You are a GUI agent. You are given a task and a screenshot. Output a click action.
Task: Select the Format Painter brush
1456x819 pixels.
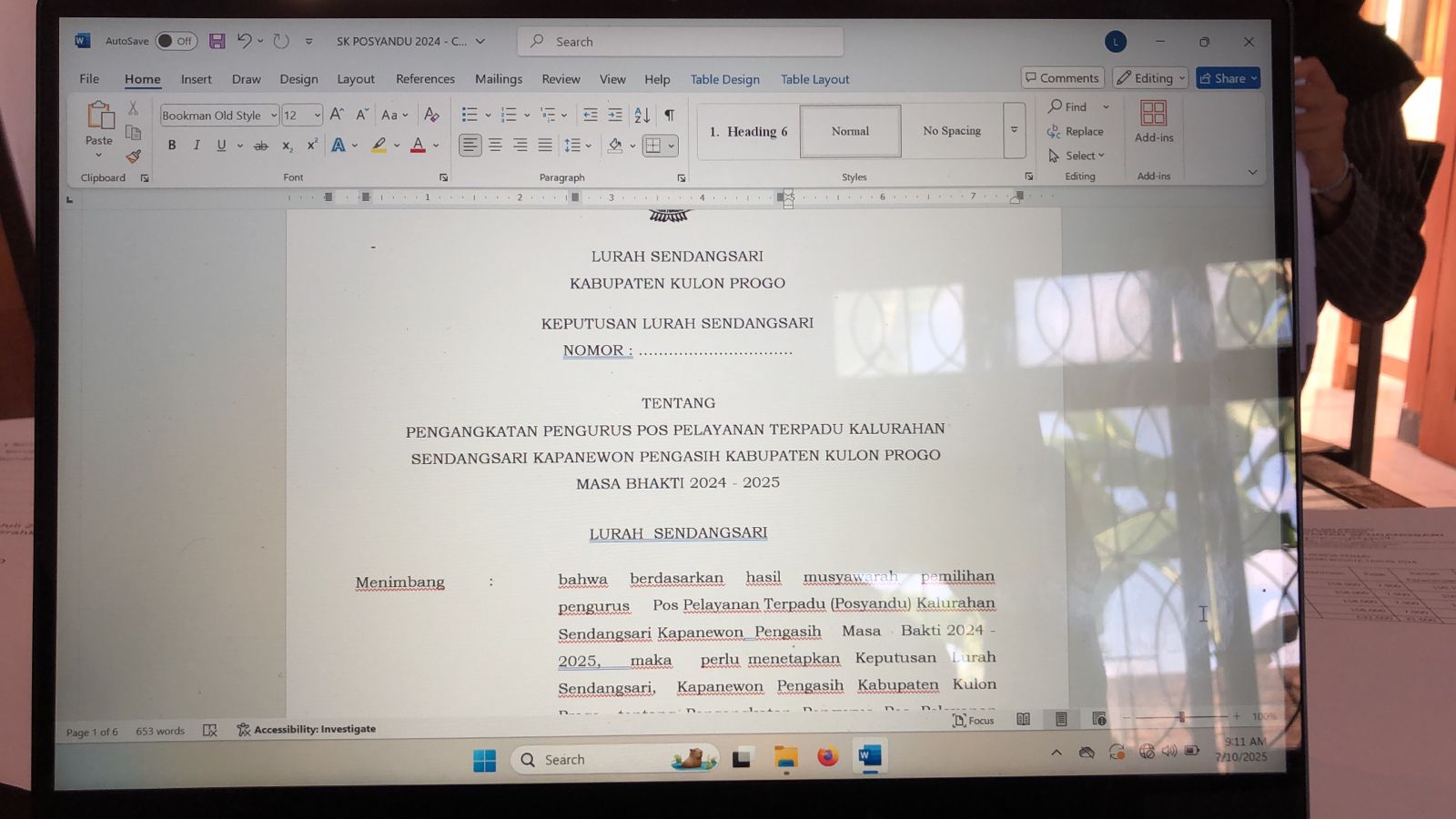click(x=133, y=157)
